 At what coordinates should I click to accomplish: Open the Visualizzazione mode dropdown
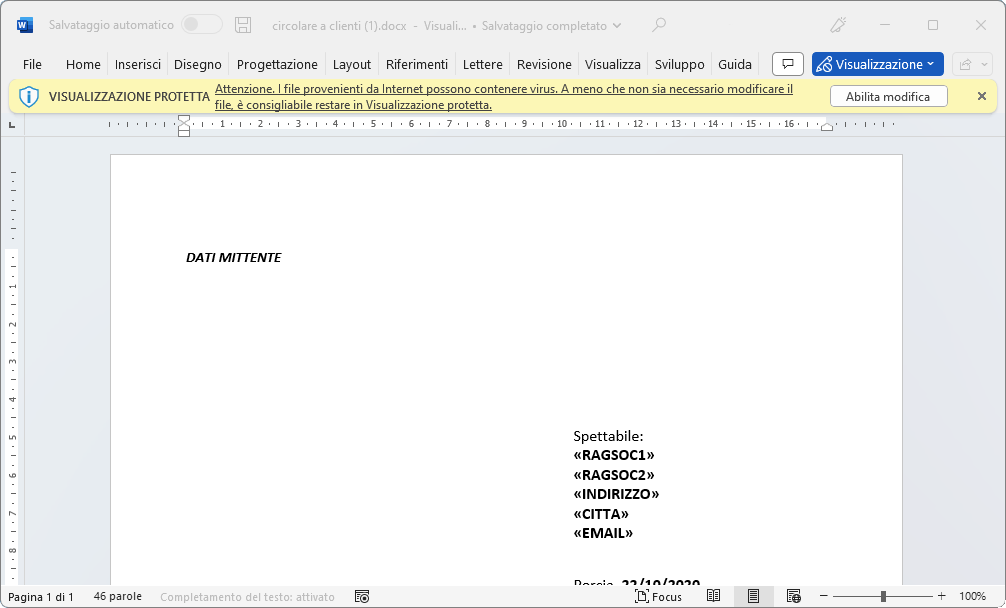coord(878,64)
